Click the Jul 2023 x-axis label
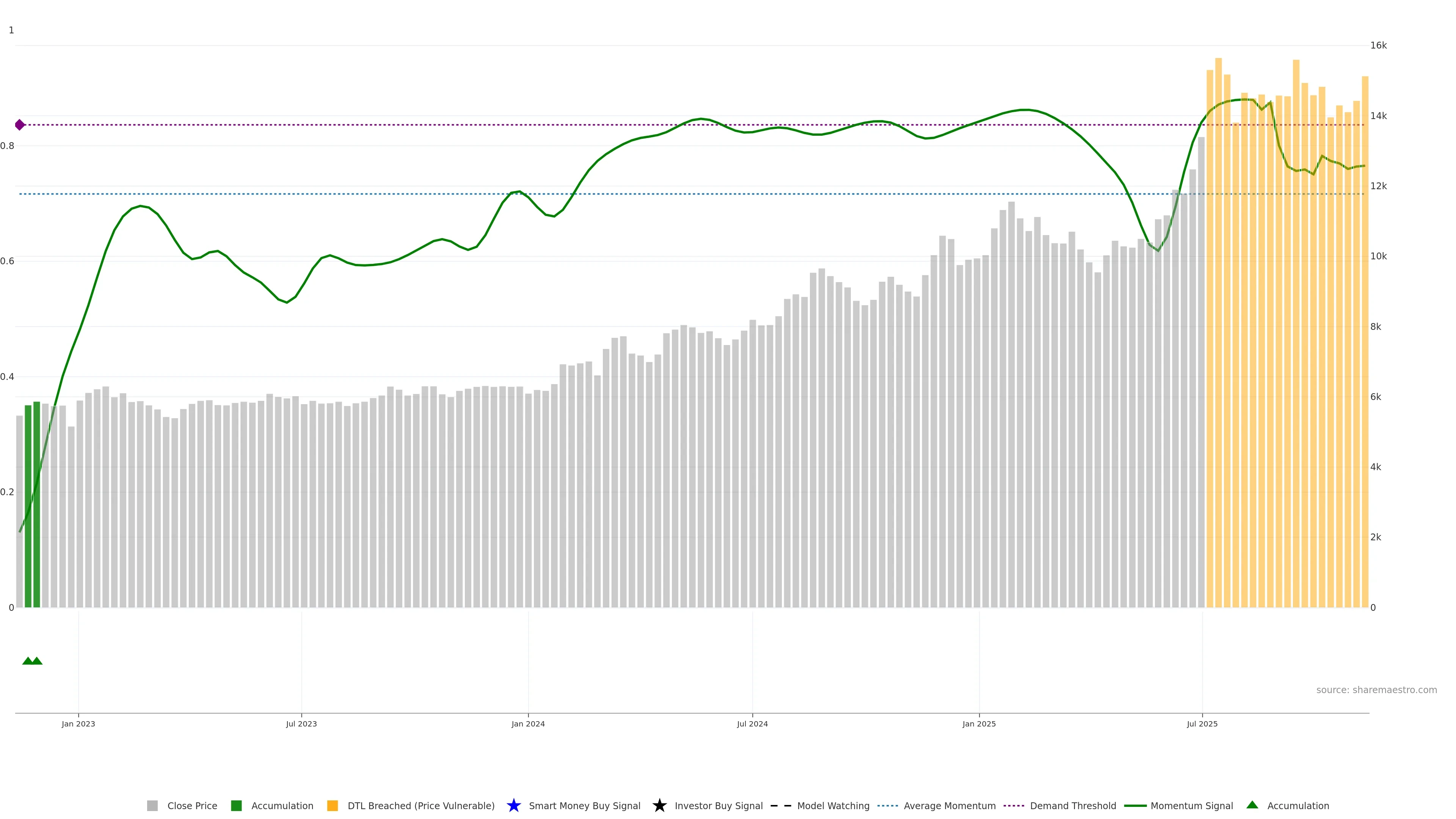Image resolution: width=1456 pixels, height=819 pixels. click(x=301, y=724)
